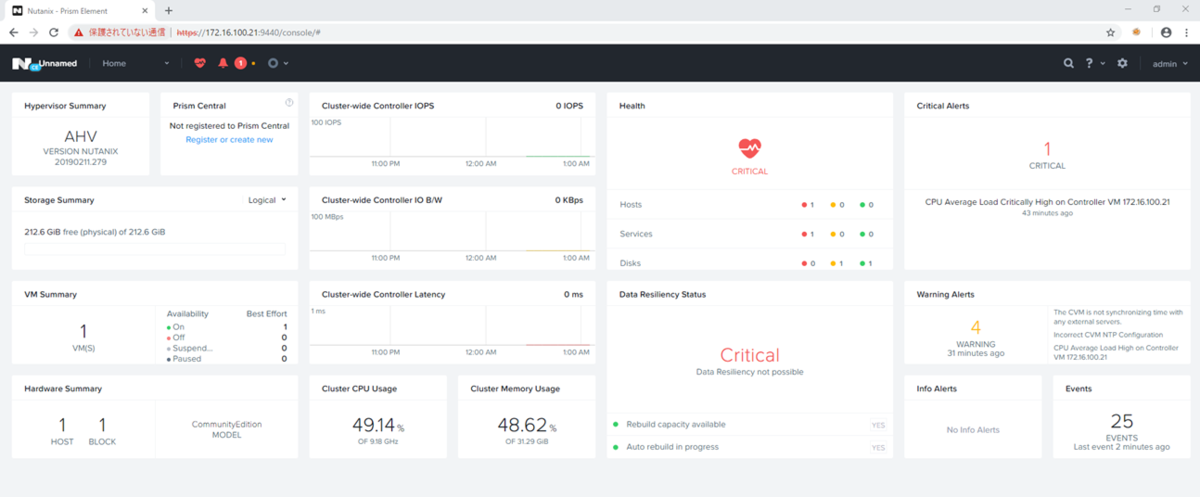Reload the page with refresh icon
This screenshot has height=497, width=1200.
pos(55,32)
